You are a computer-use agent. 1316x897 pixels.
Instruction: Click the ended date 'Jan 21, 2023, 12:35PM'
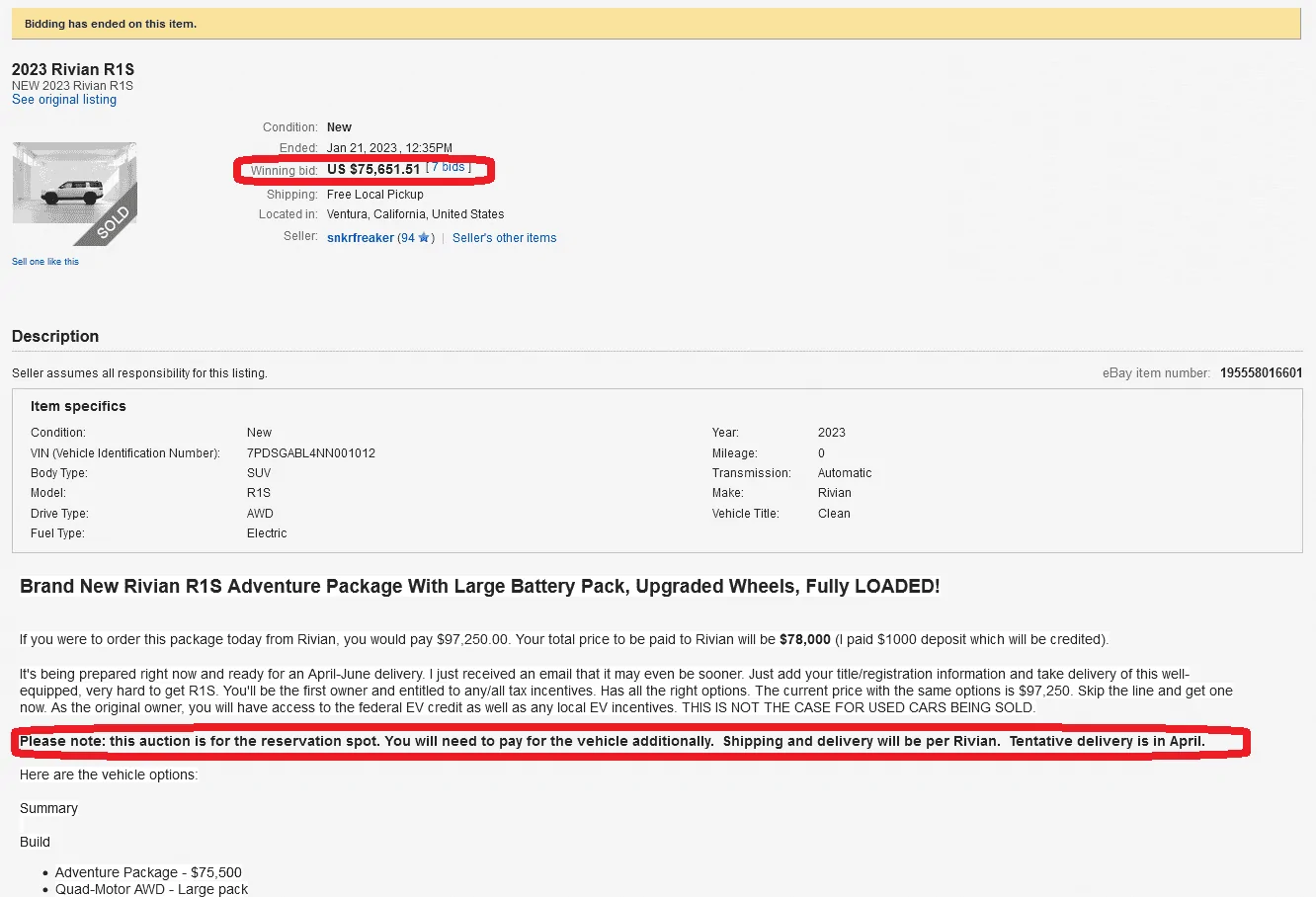tap(389, 148)
